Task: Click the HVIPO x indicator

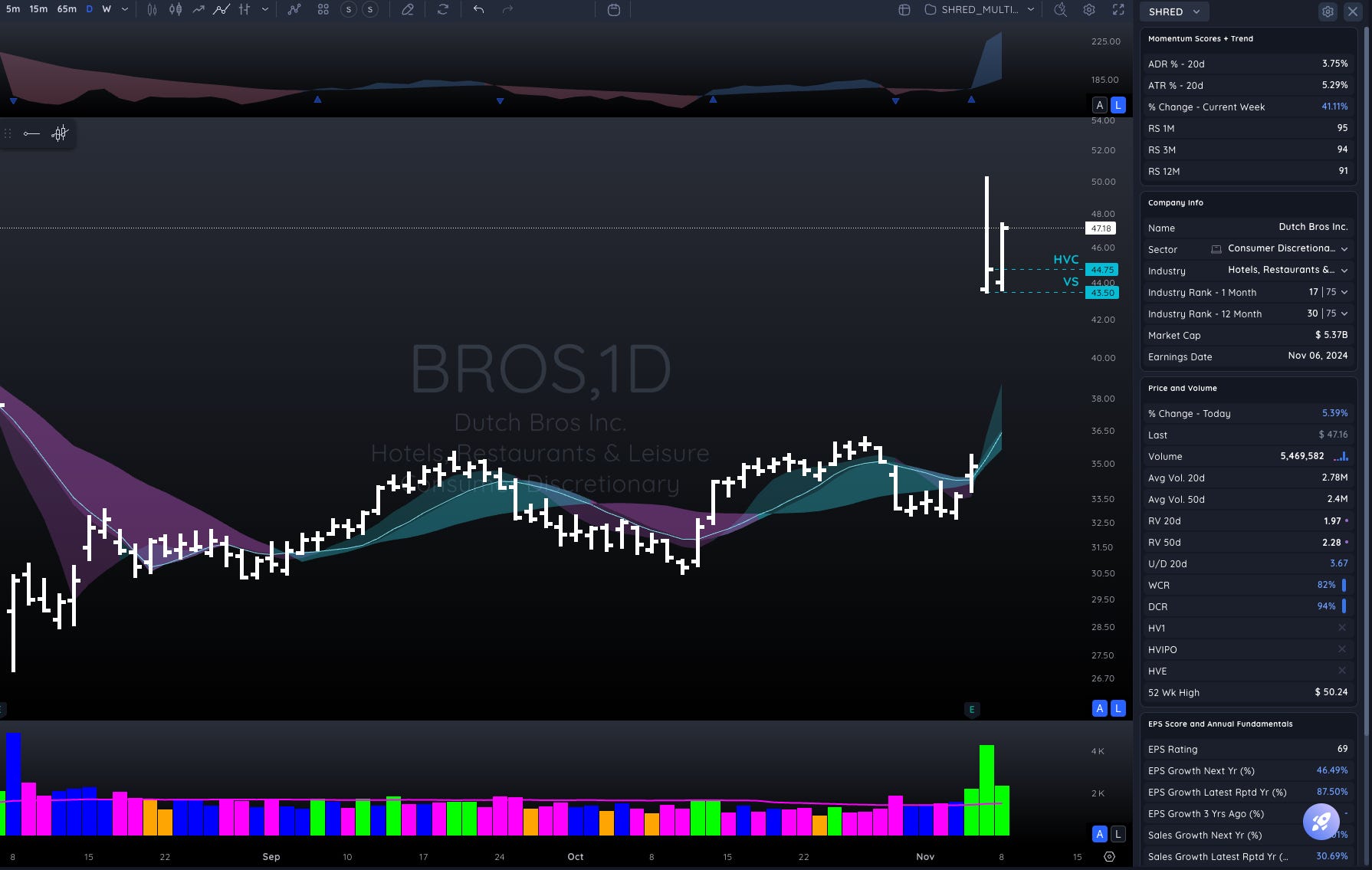Action: pyautogui.click(x=1342, y=649)
